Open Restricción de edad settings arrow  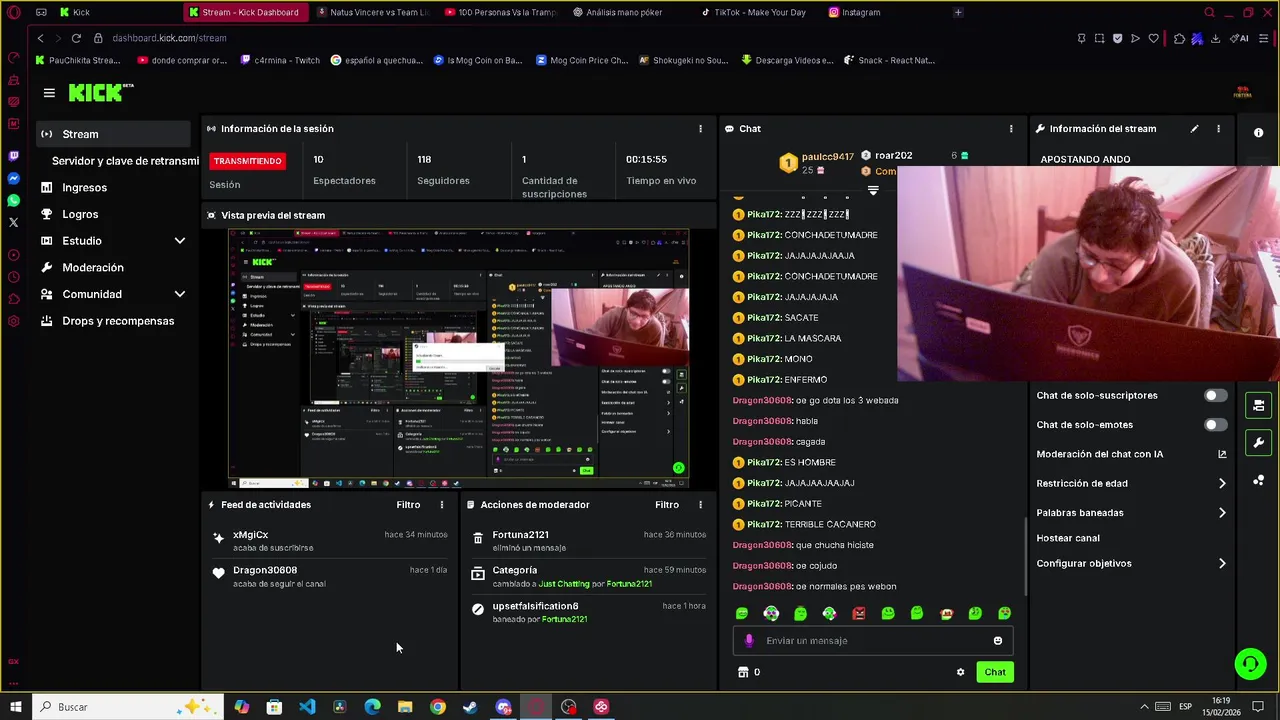[x=1222, y=484]
